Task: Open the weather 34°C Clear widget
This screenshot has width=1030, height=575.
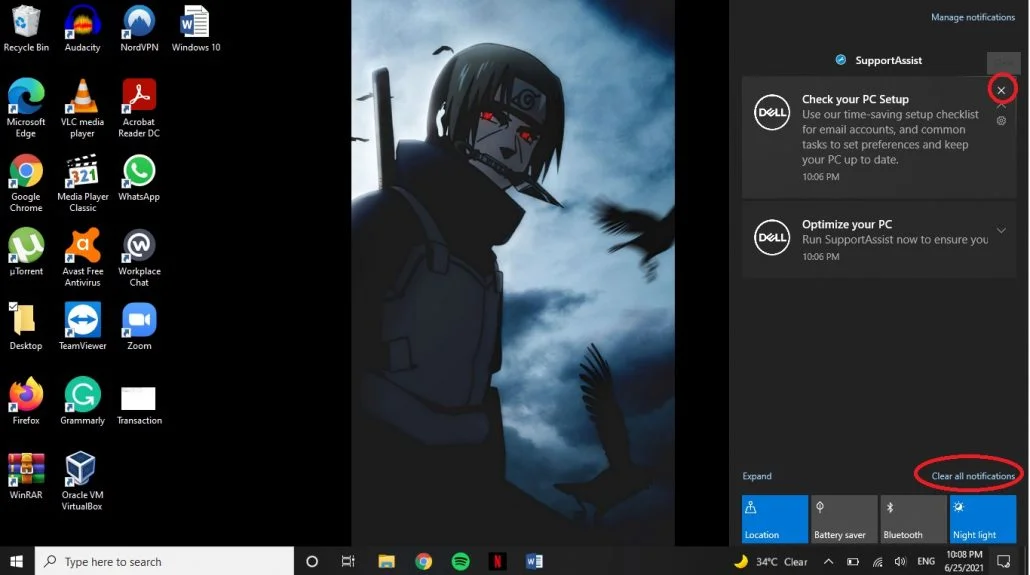Action: point(771,561)
